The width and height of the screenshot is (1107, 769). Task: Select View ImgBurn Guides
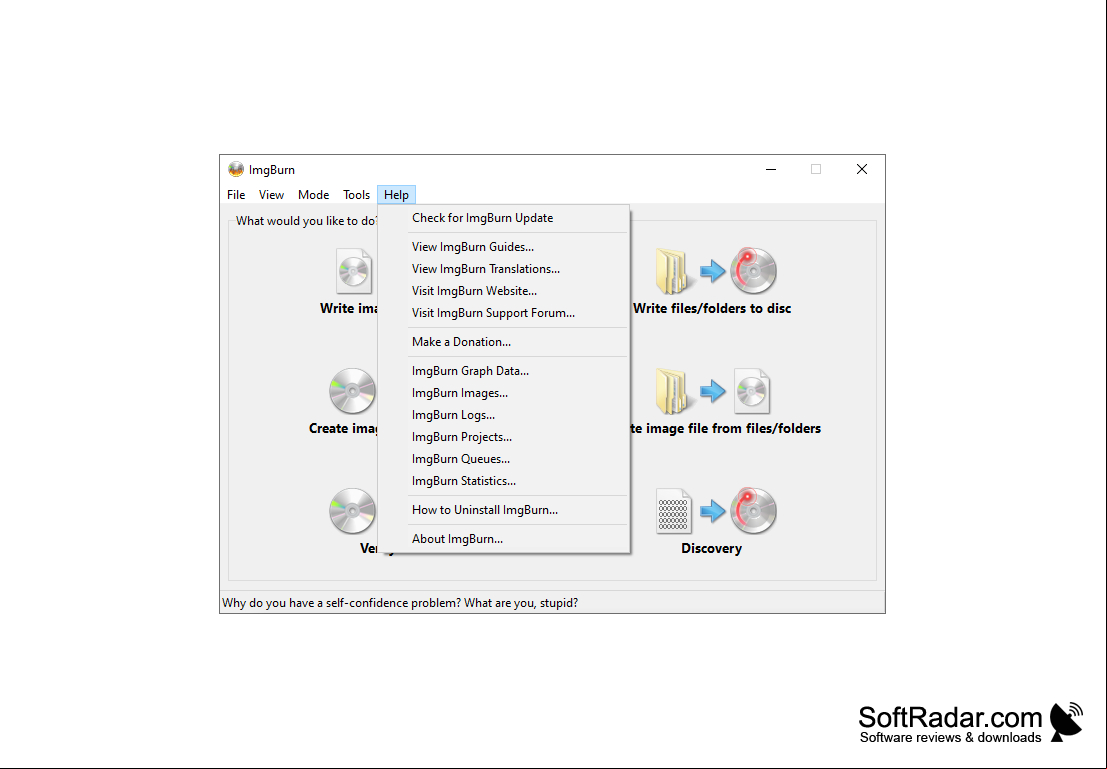(503, 247)
